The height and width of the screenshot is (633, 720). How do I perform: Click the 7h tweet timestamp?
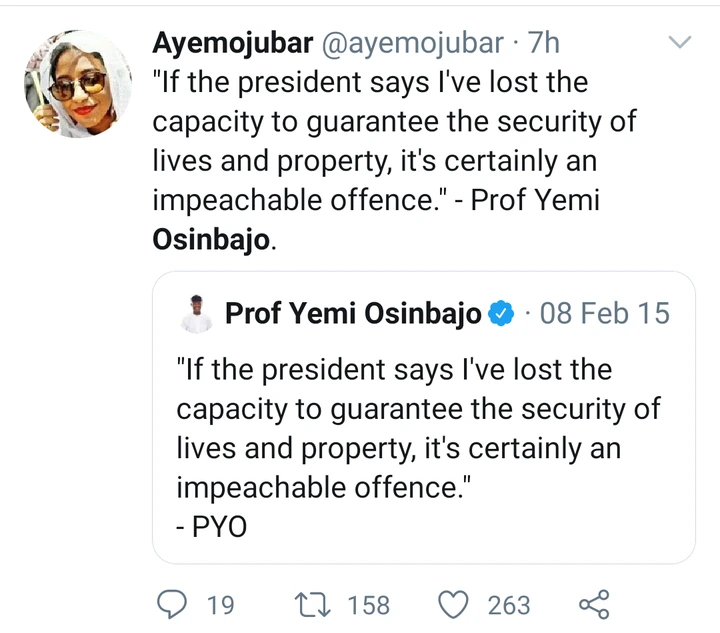coord(542,43)
